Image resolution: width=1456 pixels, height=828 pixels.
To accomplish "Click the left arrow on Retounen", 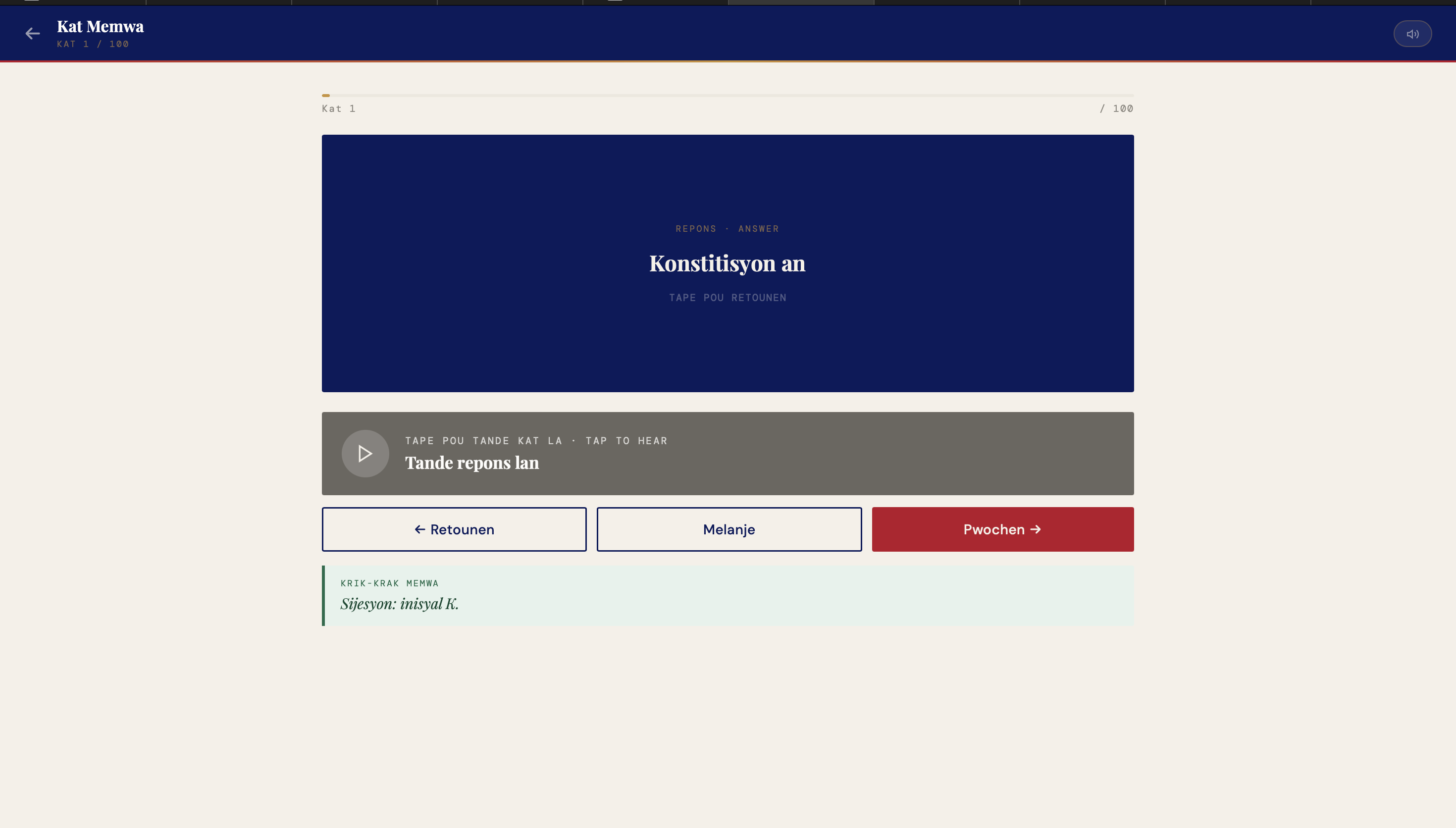I will (419, 529).
